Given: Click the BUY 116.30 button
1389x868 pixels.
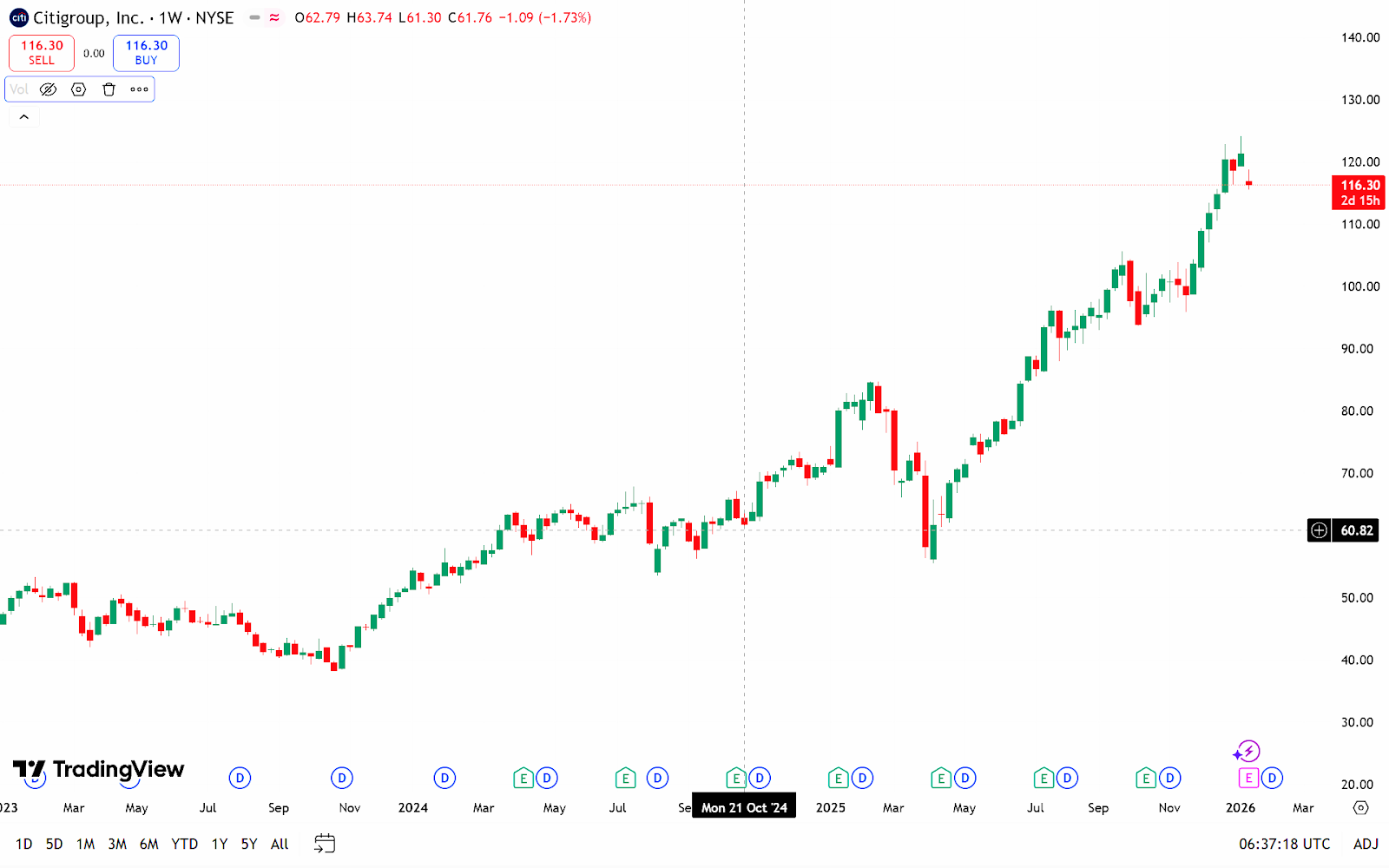Looking at the screenshot, I should pyautogui.click(x=146, y=53).
